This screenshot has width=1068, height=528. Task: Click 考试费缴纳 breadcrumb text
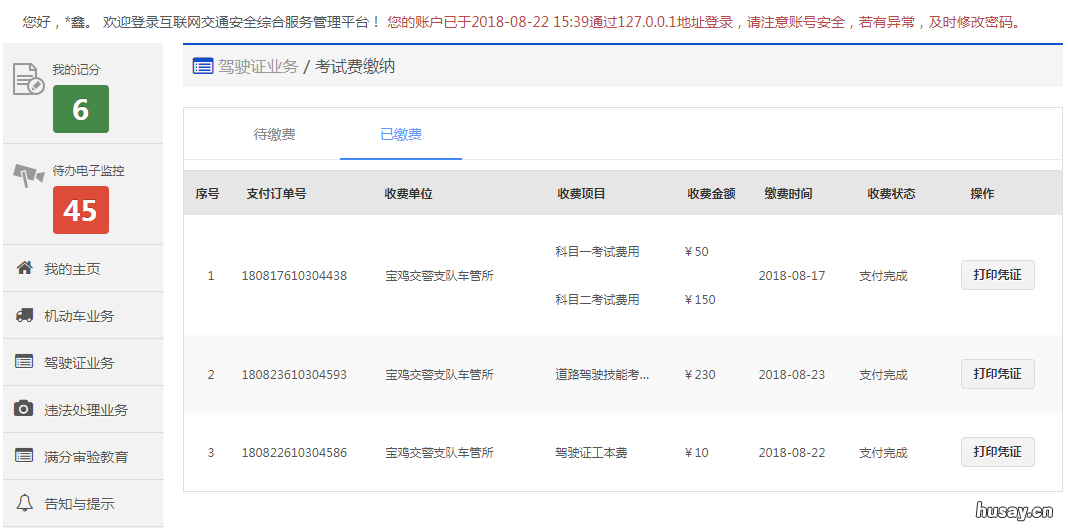click(355, 67)
